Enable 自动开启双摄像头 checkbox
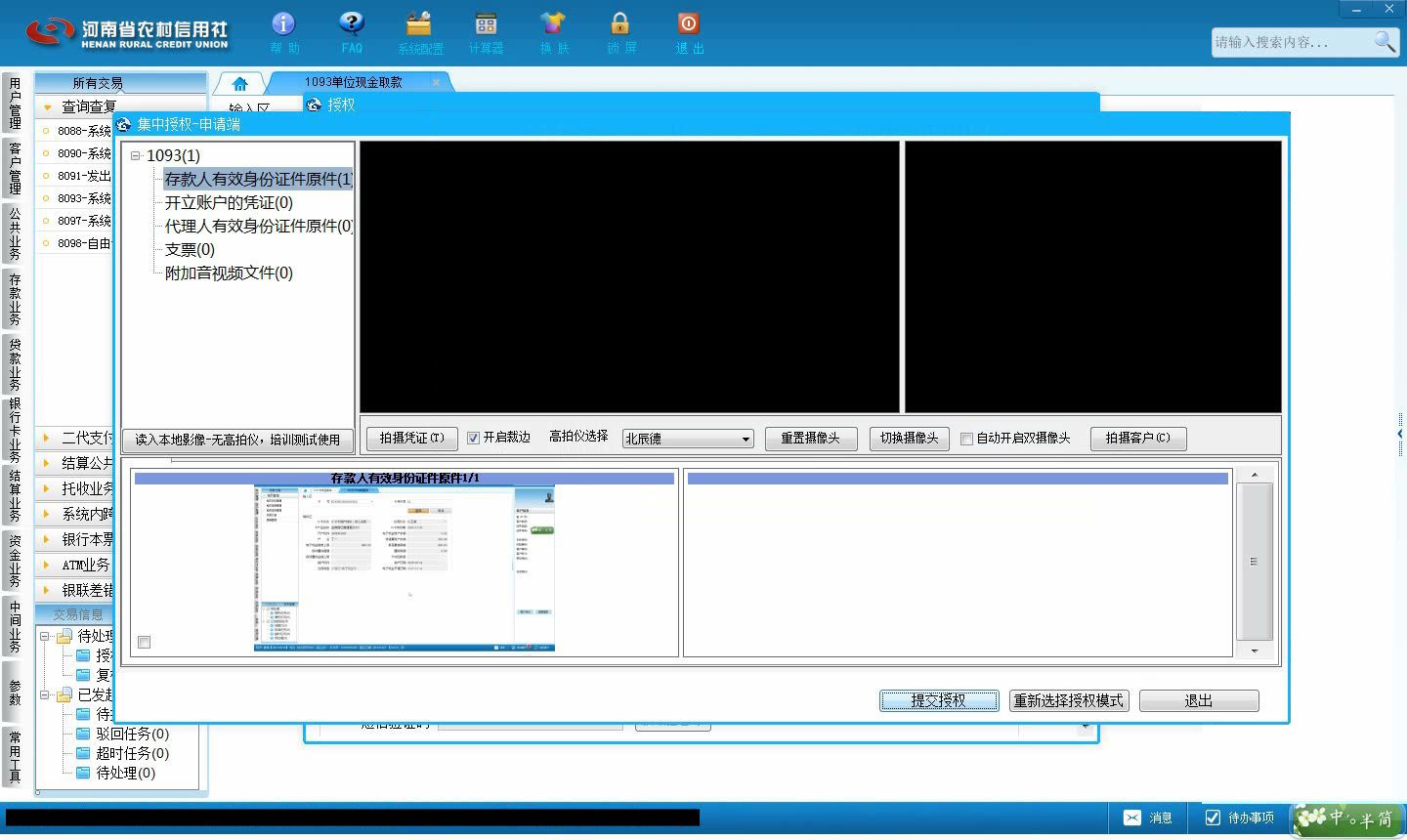The width and height of the screenshot is (1407, 840). (966, 439)
